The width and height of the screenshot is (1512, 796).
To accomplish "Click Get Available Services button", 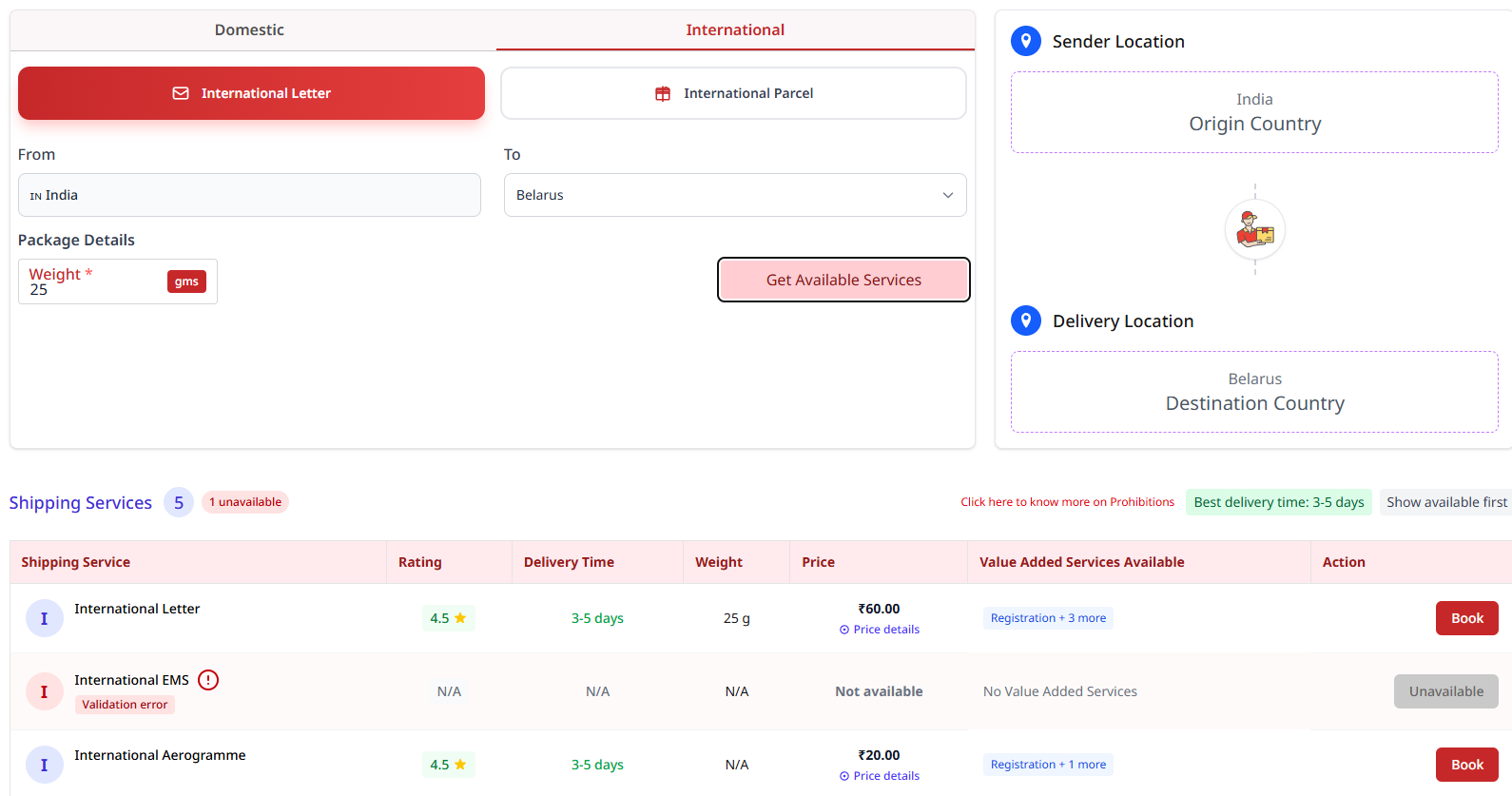I will (x=843, y=280).
